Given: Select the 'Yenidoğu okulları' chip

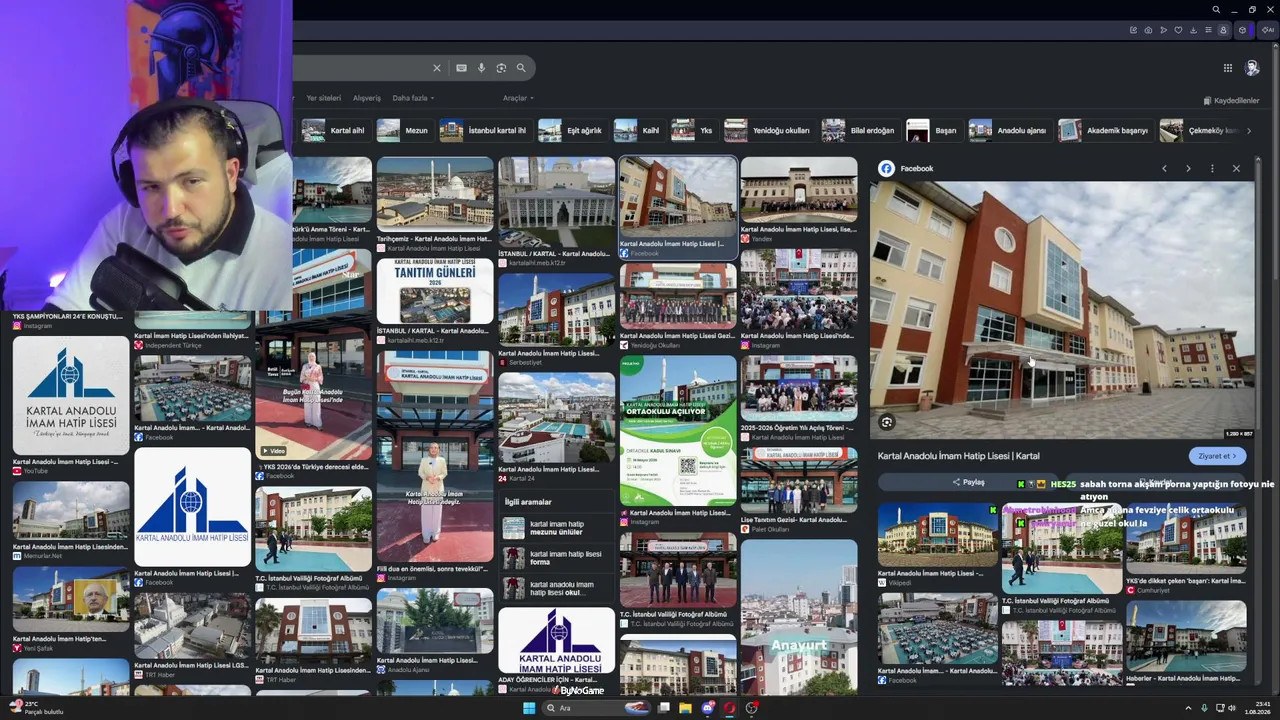Looking at the screenshot, I should coord(768,131).
